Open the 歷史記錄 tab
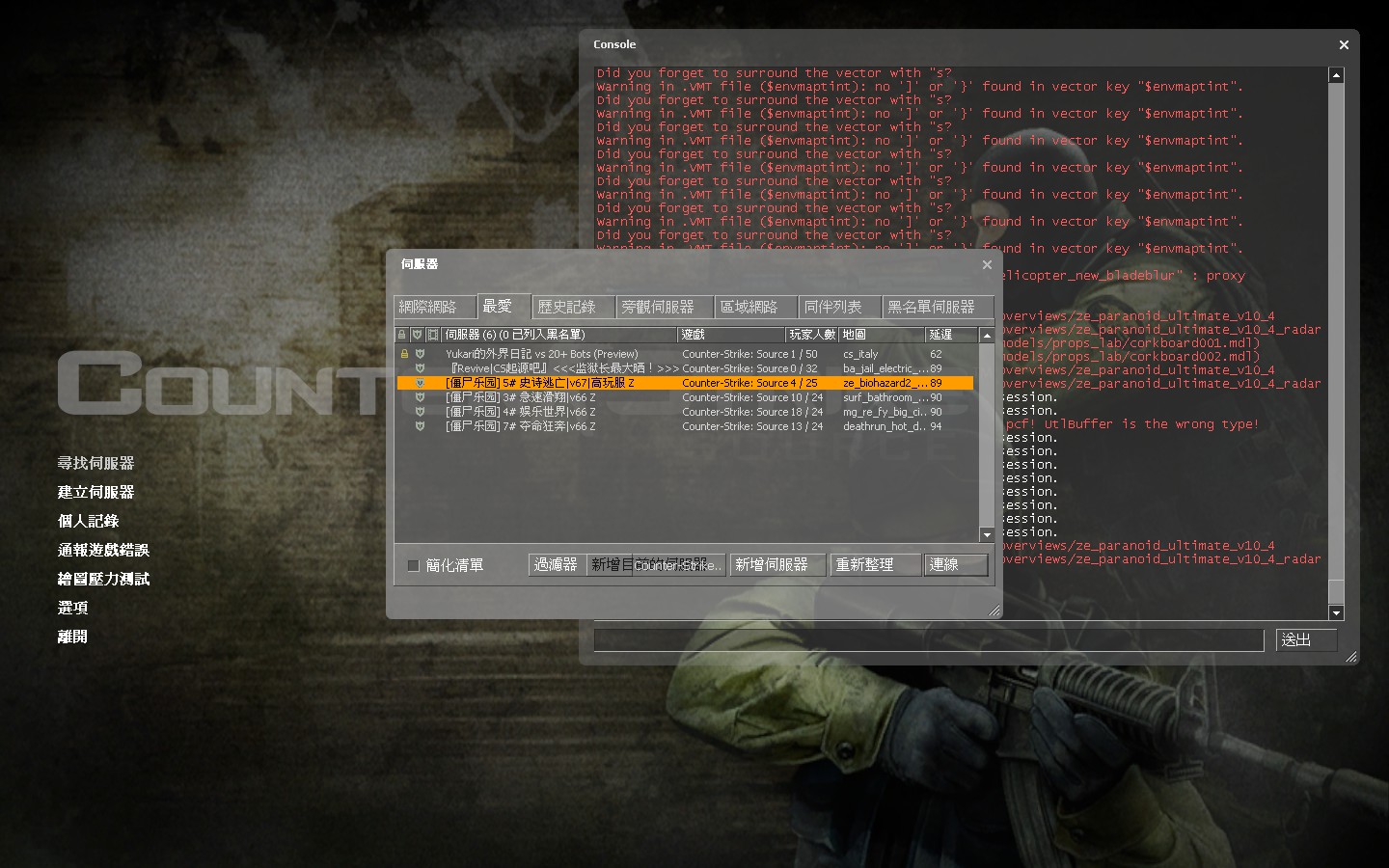Screen dimensions: 1389x868 pyautogui.click(x=573, y=307)
